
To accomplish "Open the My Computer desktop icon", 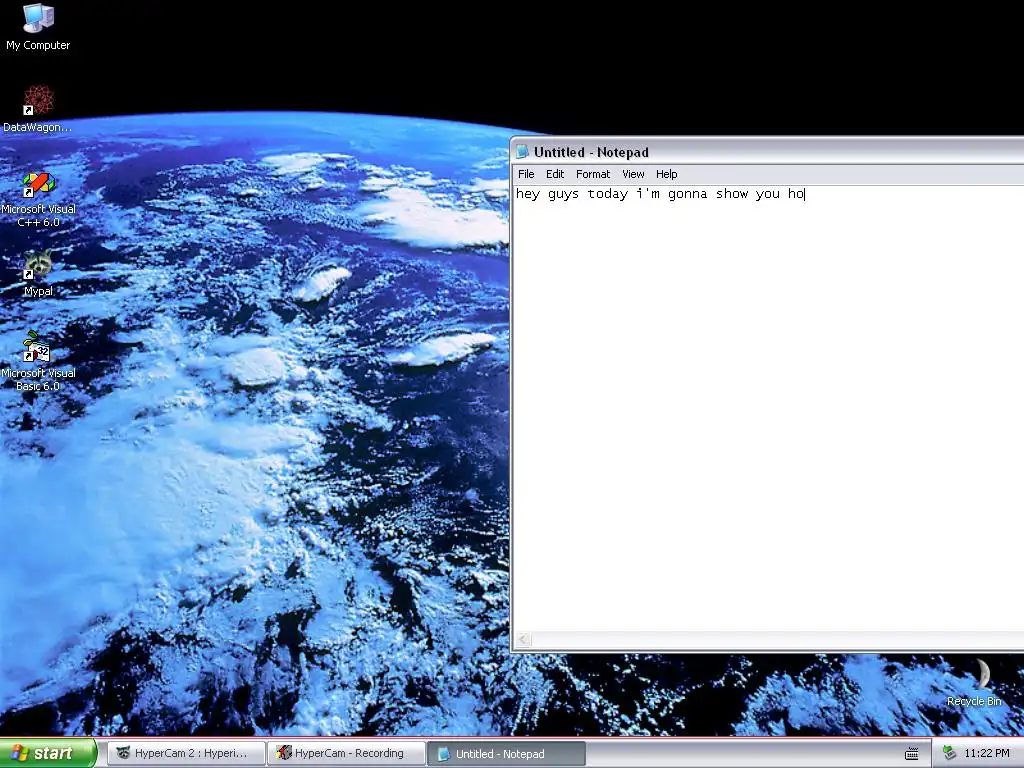I will coord(38,26).
